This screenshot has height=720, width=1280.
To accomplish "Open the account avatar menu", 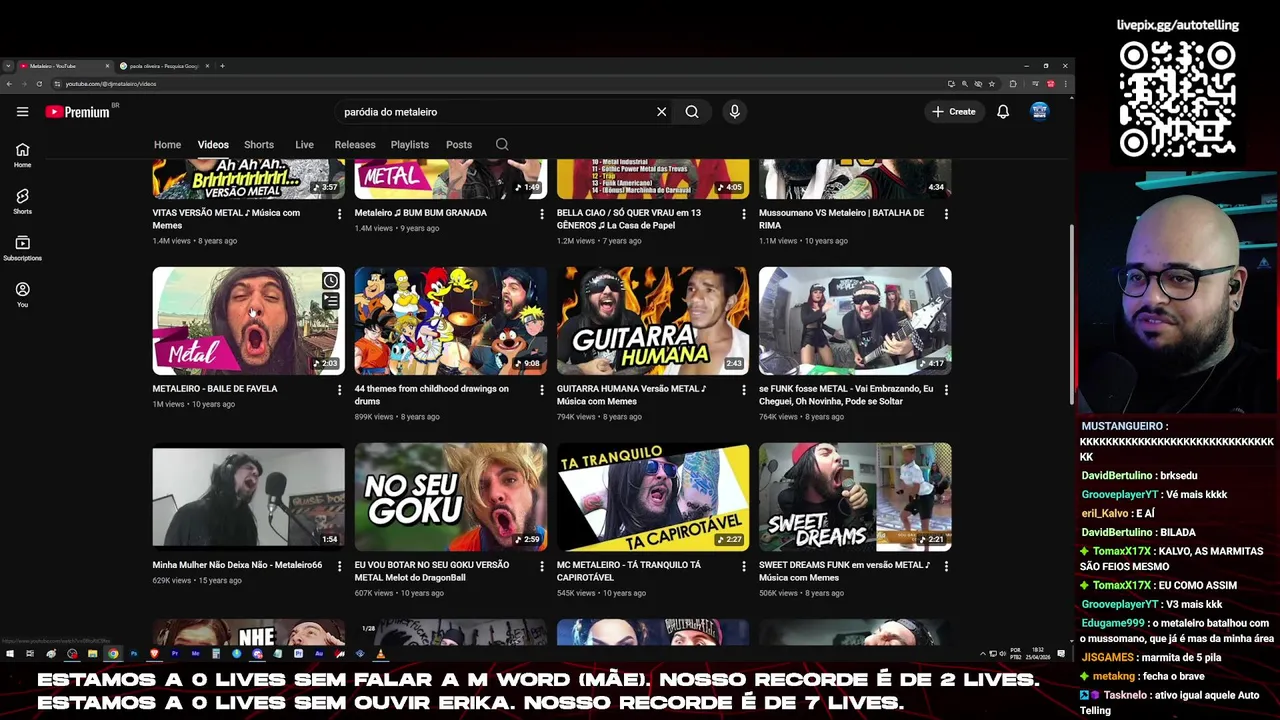I will 1040,112.
